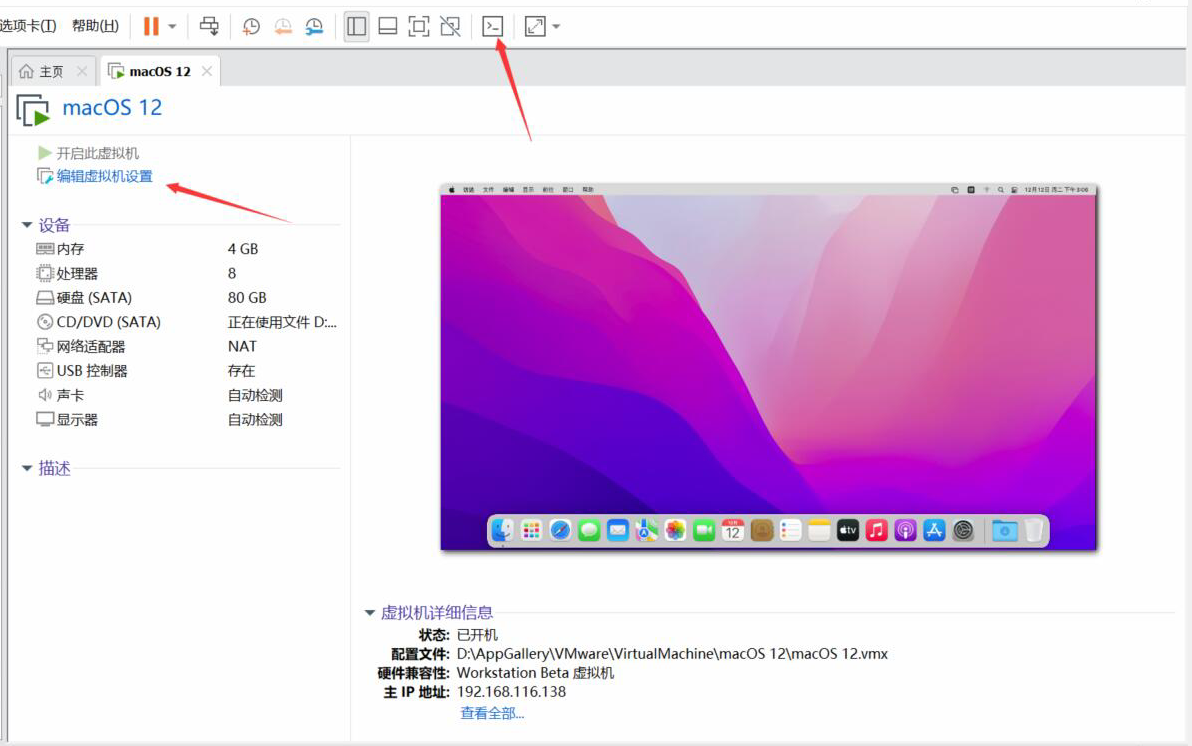Open Music in the guest dock

(x=877, y=531)
